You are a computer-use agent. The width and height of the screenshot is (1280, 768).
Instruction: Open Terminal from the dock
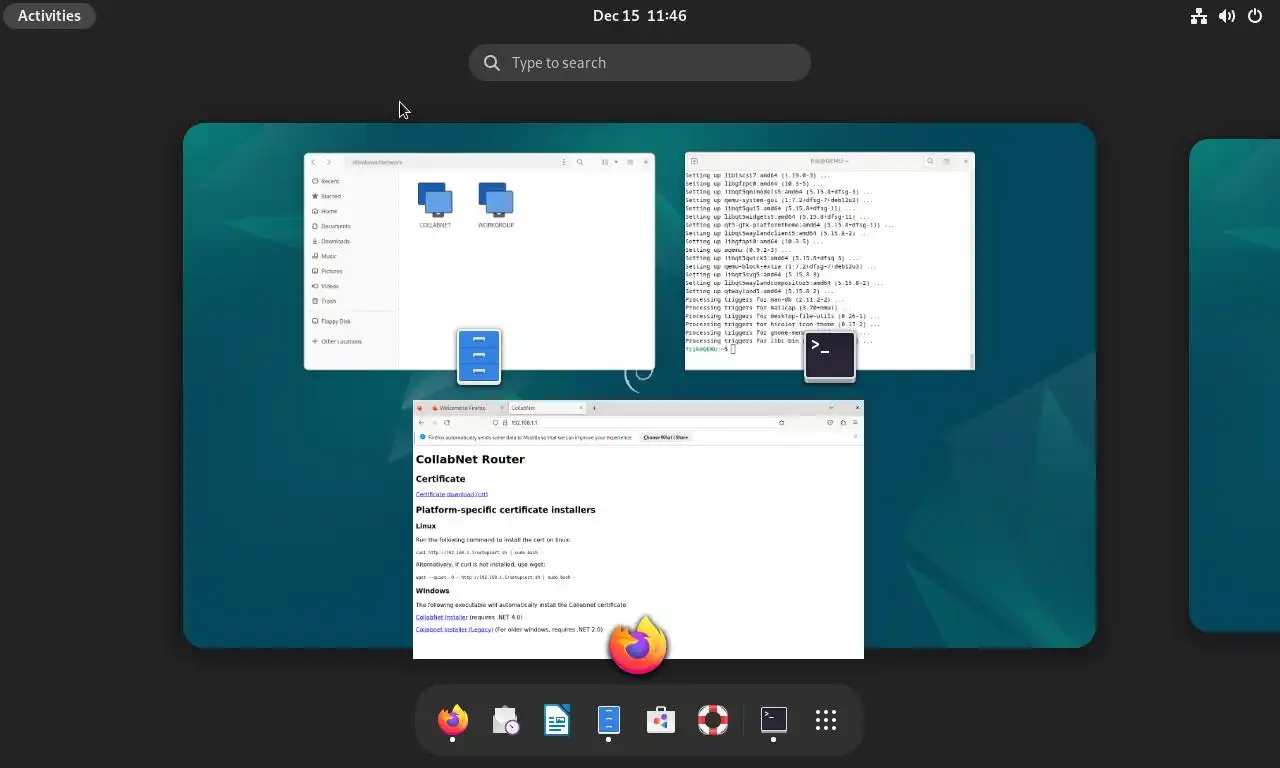[774, 720]
